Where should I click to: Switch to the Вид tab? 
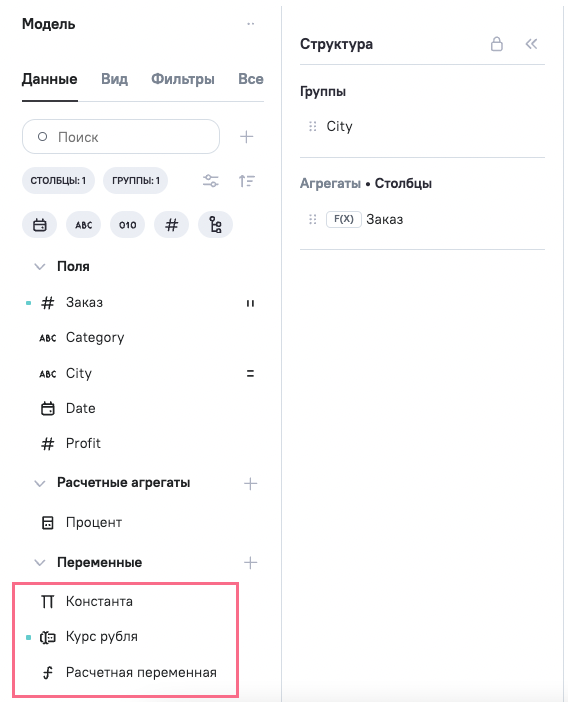click(x=114, y=79)
